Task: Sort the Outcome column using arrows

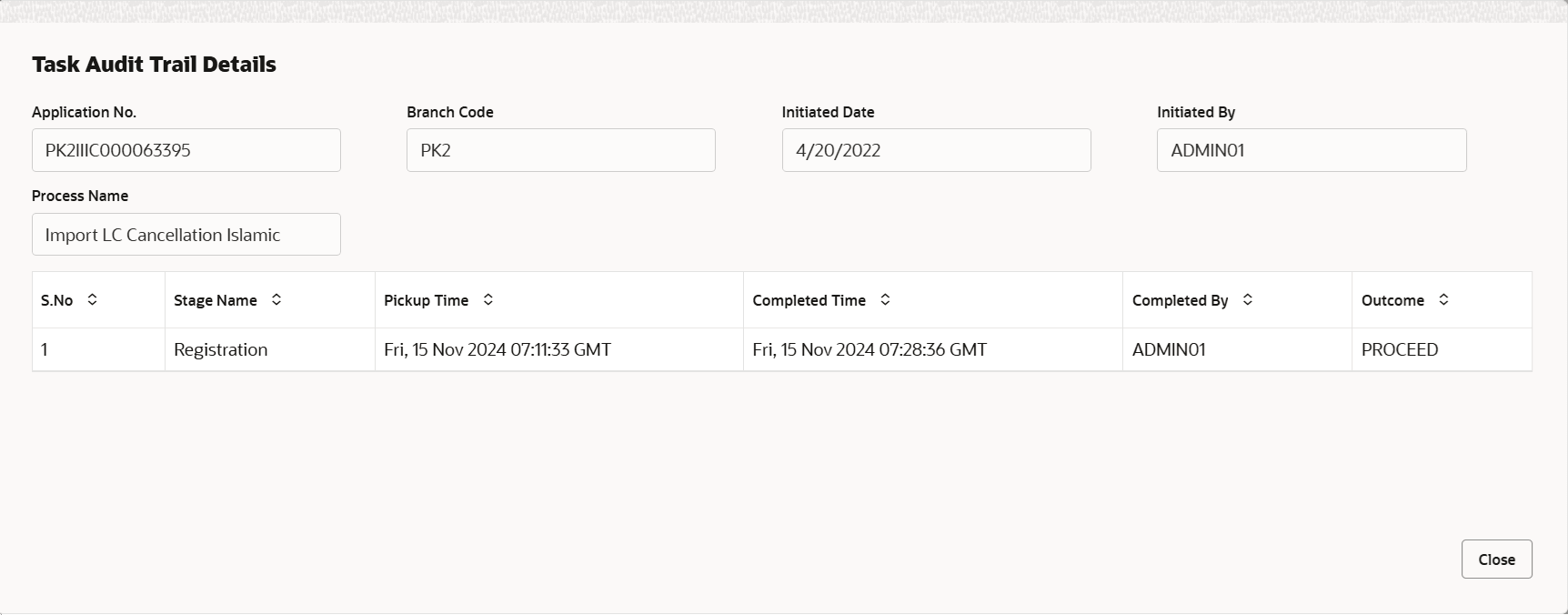Action: coord(1443,299)
